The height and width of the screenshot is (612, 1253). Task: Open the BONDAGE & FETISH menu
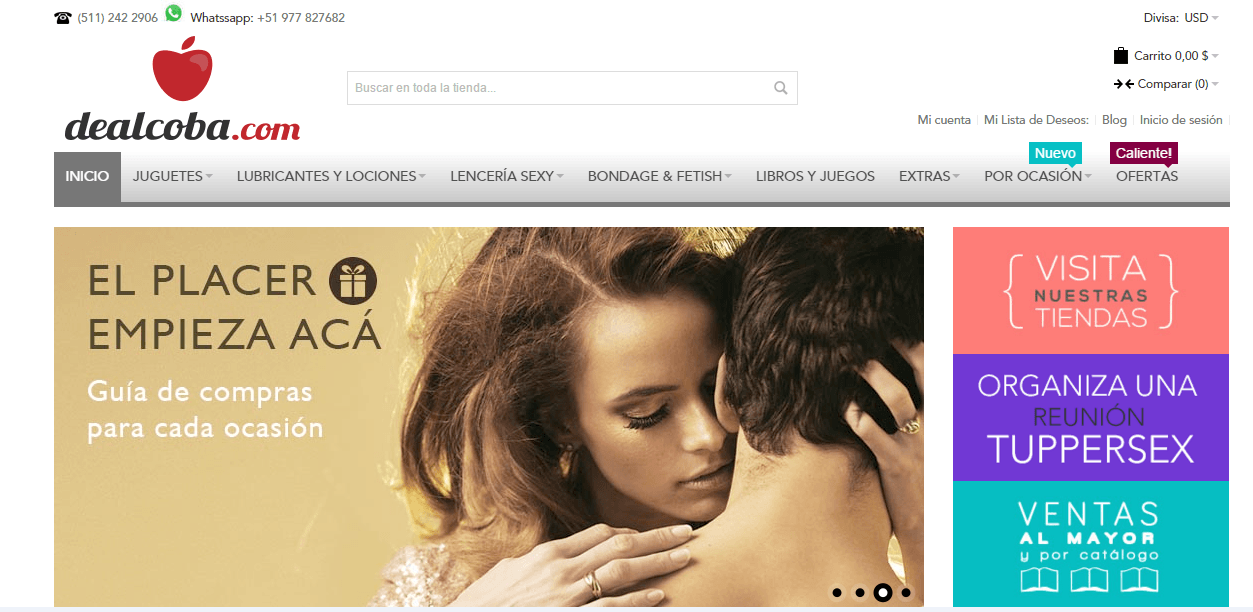(660, 176)
